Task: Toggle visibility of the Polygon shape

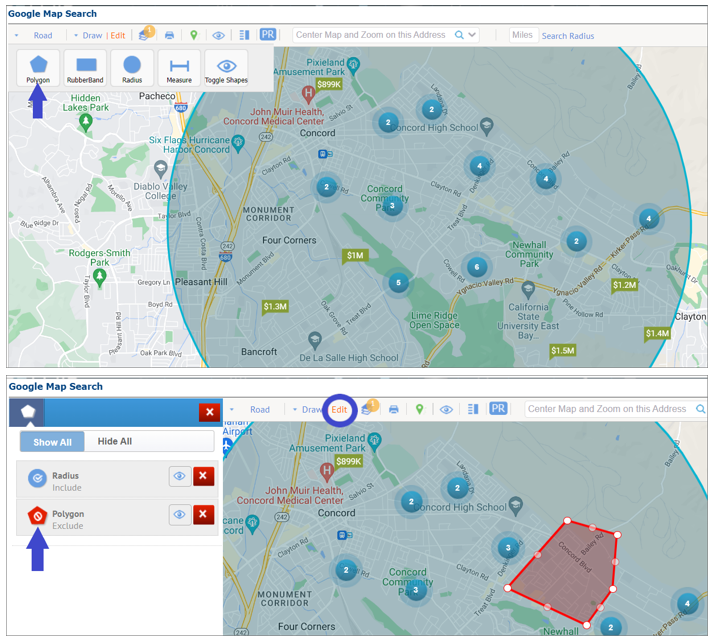Action: [180, 515]
